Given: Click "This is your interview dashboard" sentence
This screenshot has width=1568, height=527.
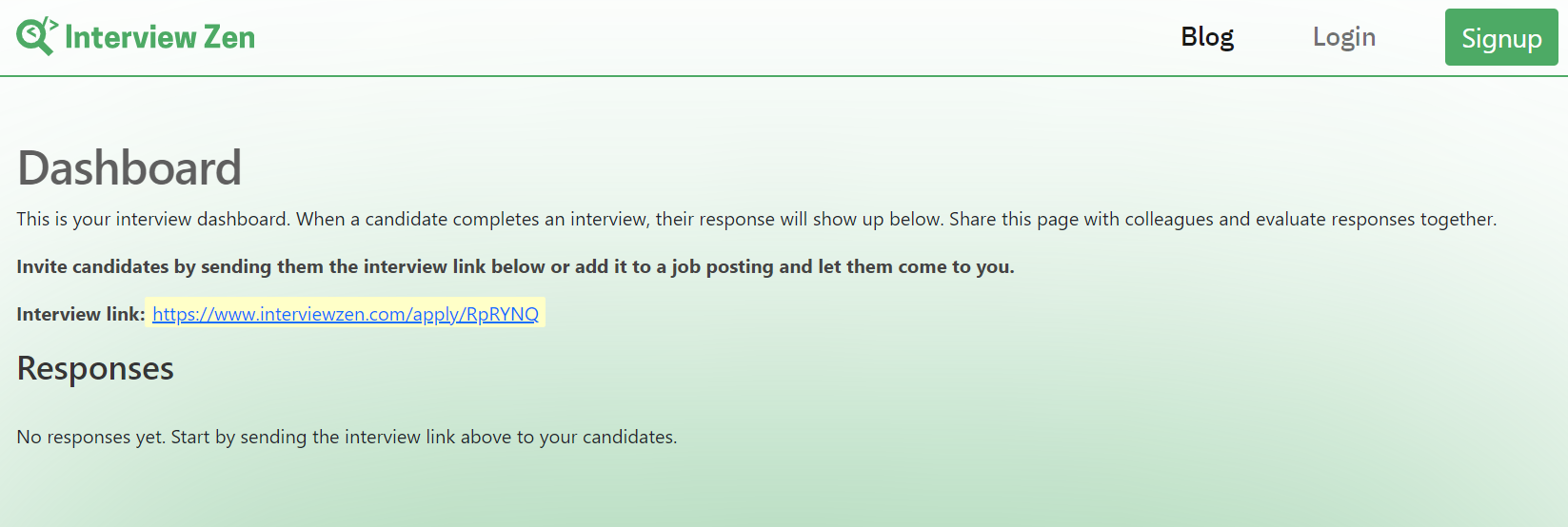Looking at the screenshot, I should pos(153,220).
